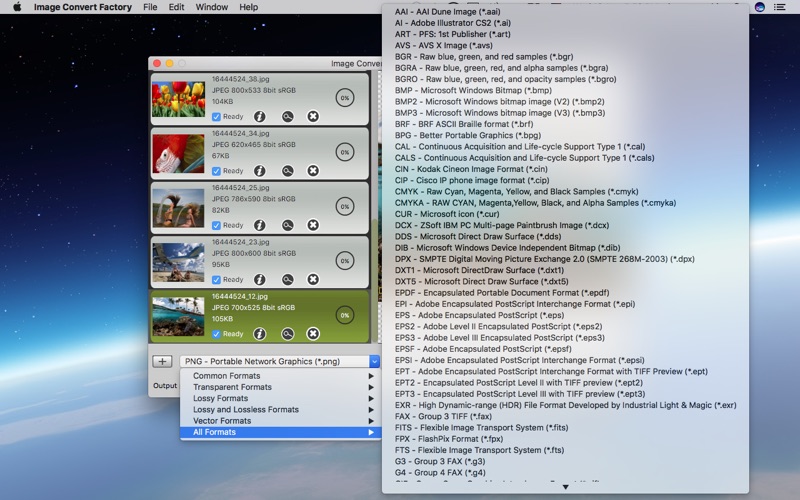
Task: Preview magnifier icon for 16444524_25.jpg
Action: click(288, 225)
